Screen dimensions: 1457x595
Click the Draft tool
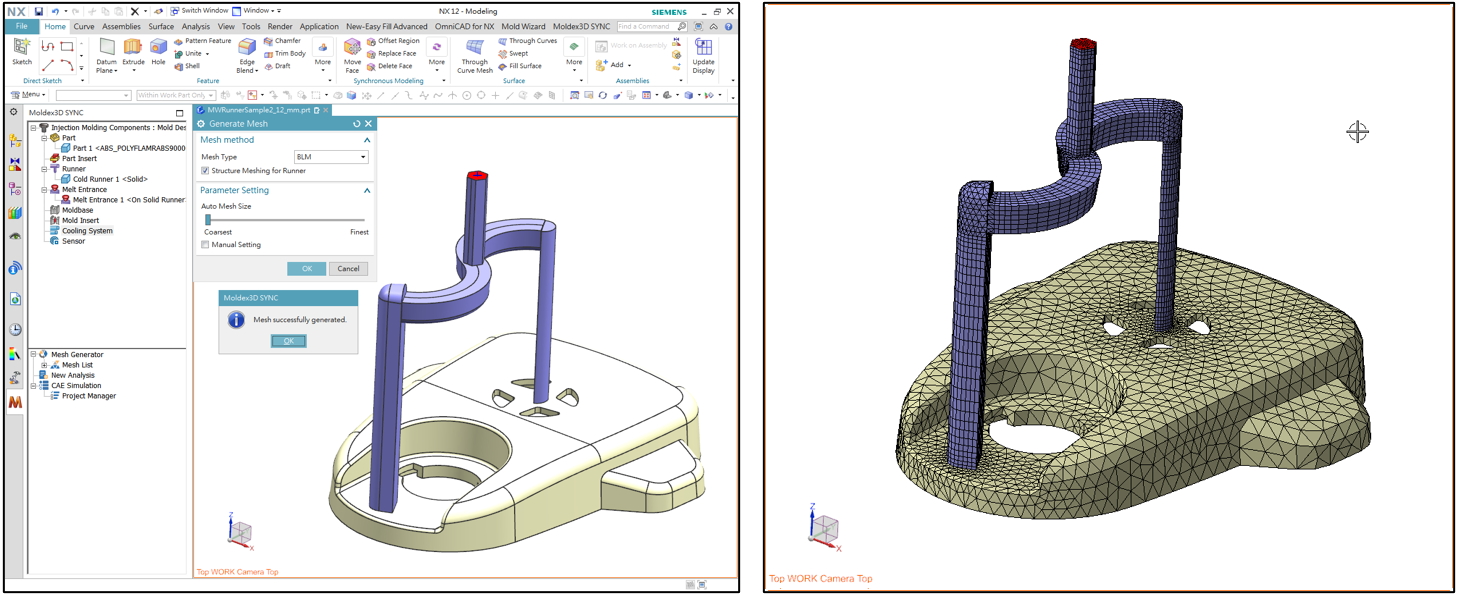pos(277,66)
